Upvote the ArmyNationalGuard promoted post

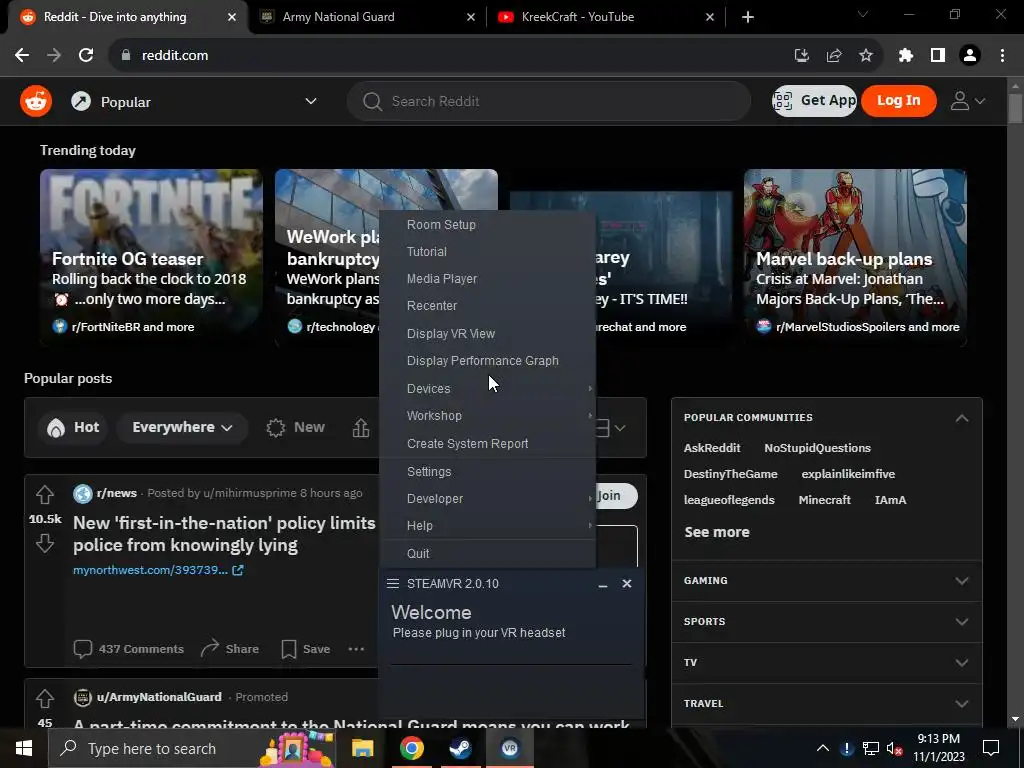click(44, 698)
